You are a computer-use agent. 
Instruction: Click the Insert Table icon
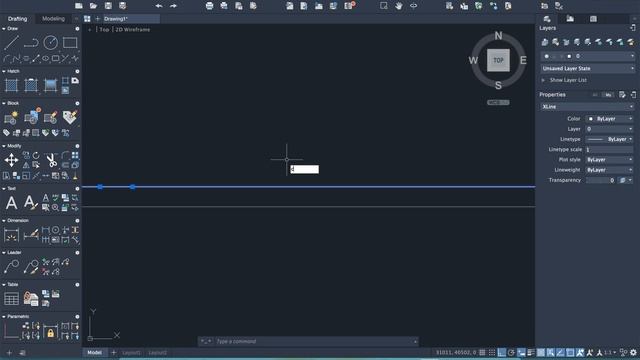pyautogui.click(x=11, y=299)
